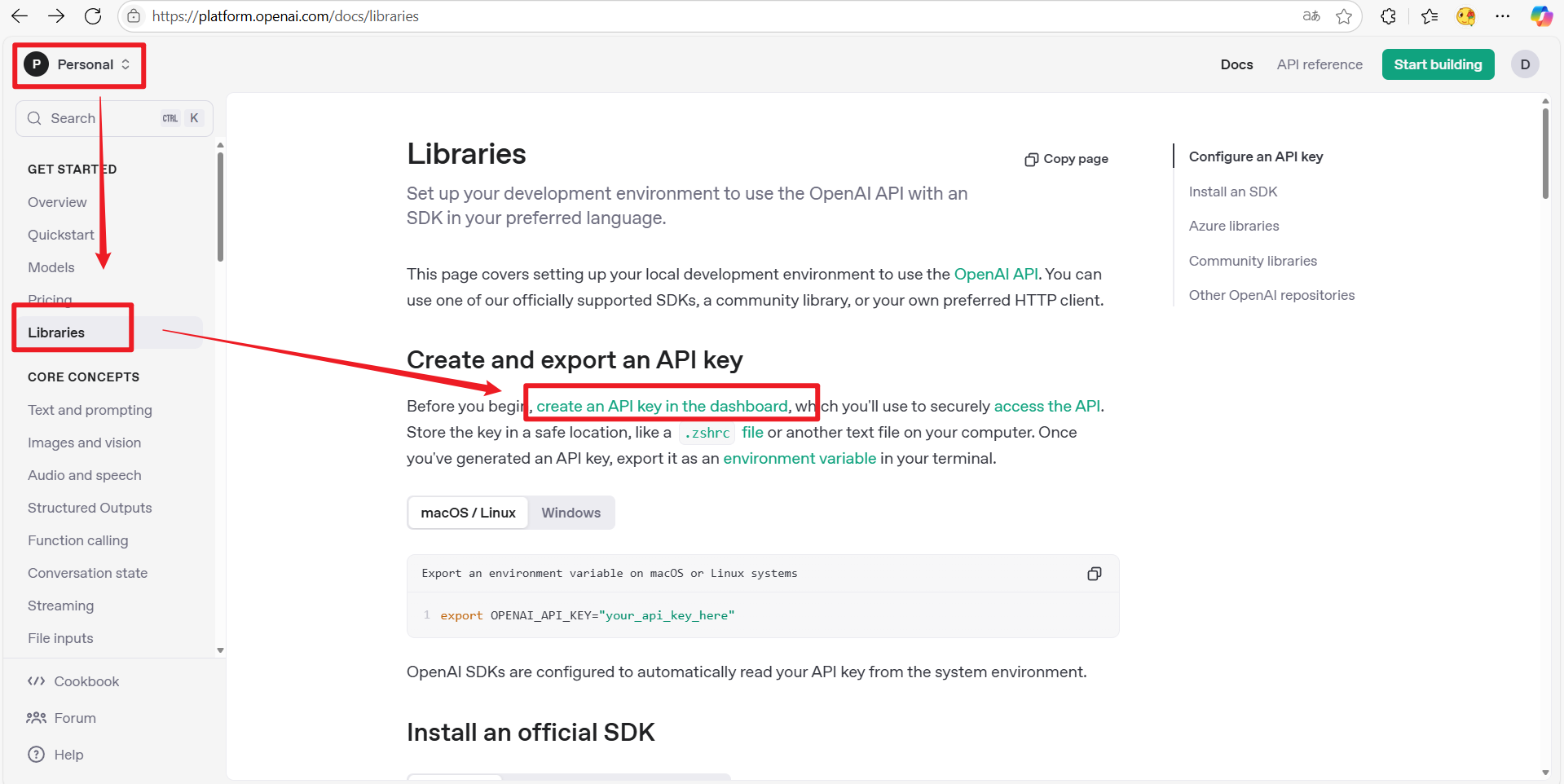Jump to Configure an API key section
Image resolution: width=1564 pixels, height=784 pixels.
coord(1256,156)
